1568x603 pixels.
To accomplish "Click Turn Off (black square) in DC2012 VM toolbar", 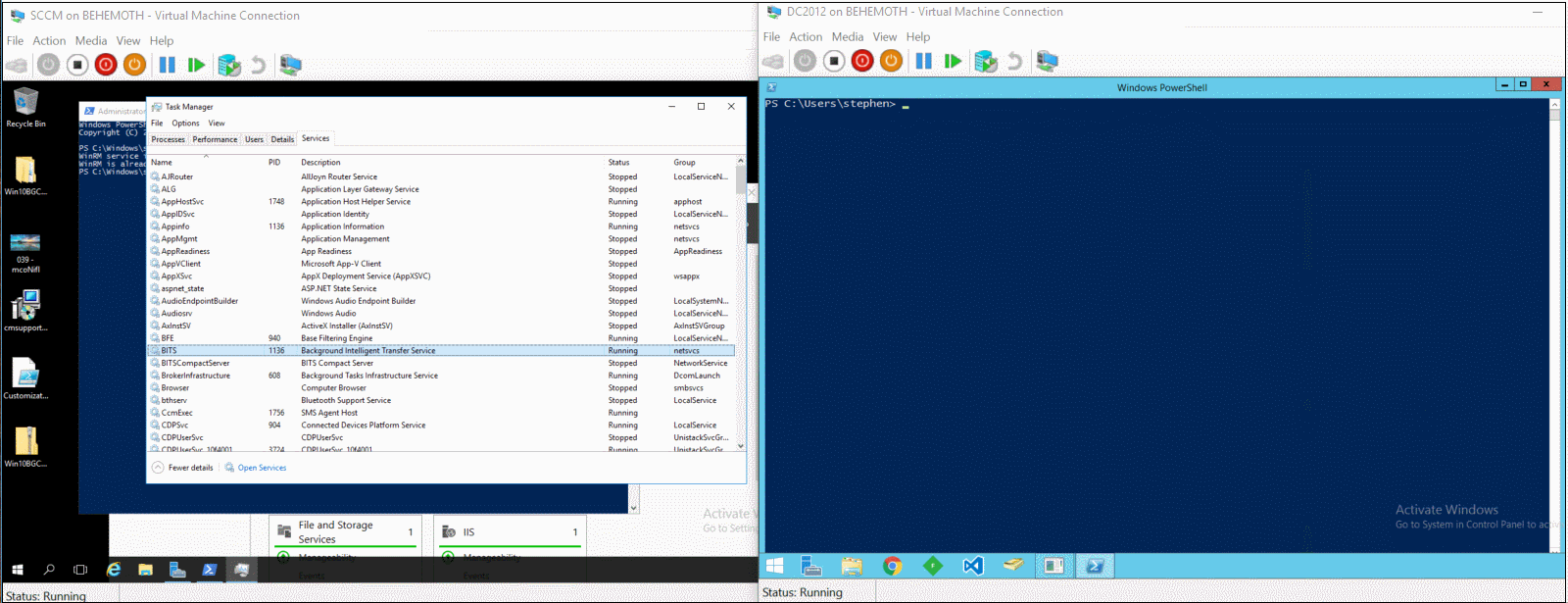I will 833,61.
